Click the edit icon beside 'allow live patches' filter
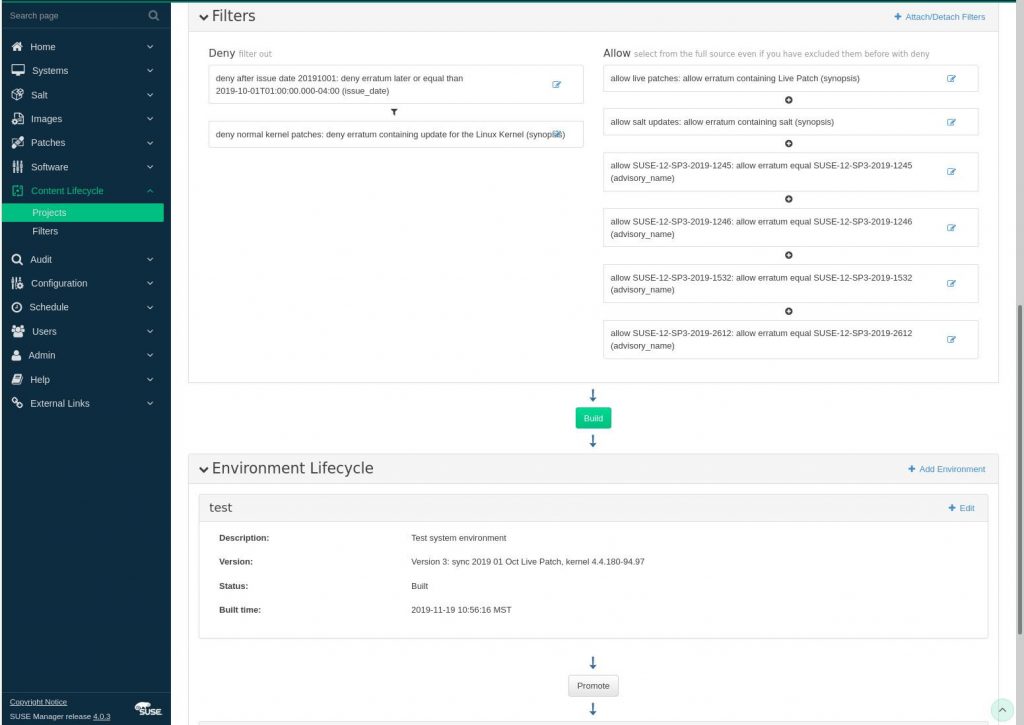Image resolution: width=1024 pixels, height=725 pixels. 950,78
